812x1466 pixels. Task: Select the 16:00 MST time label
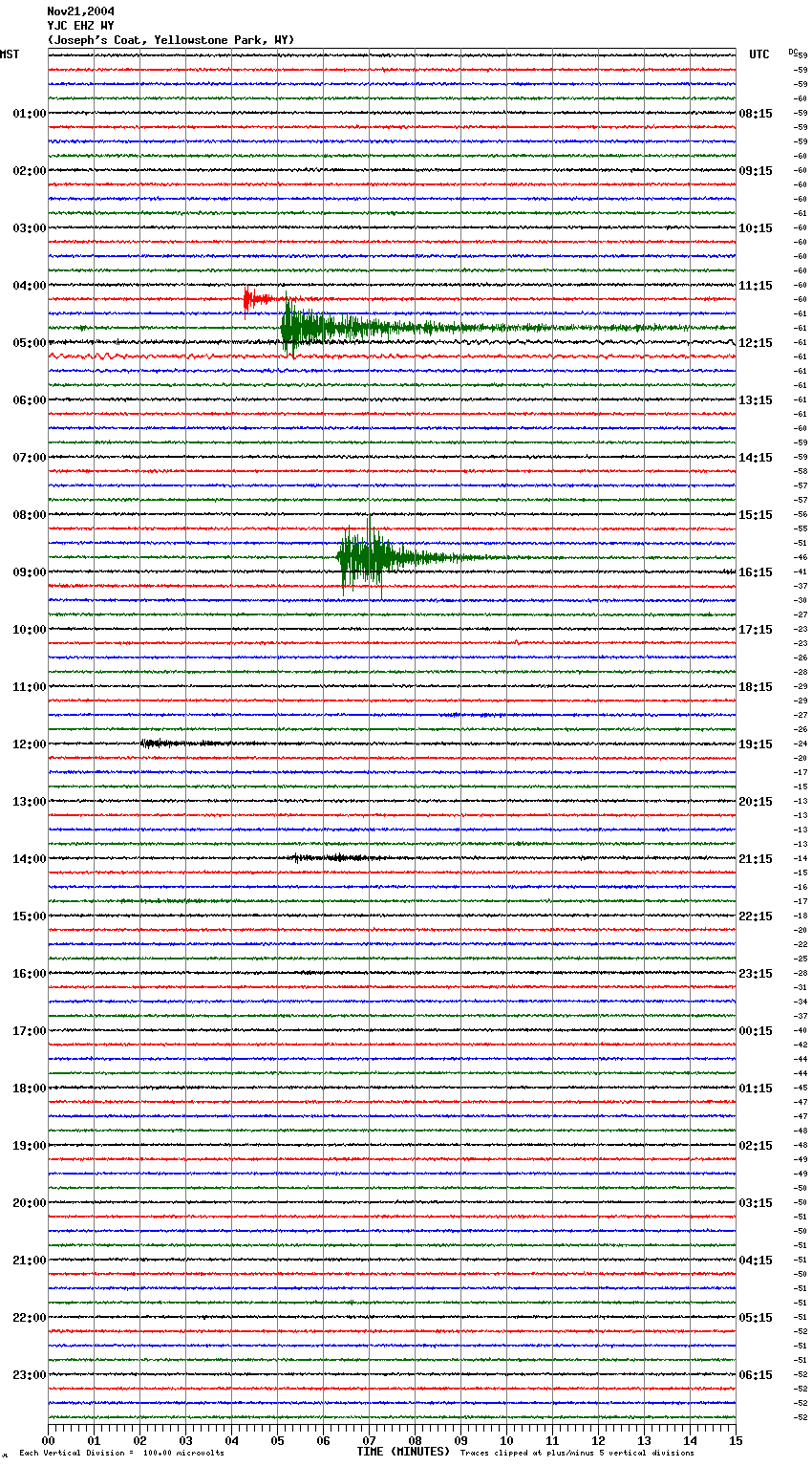[30, 974]
